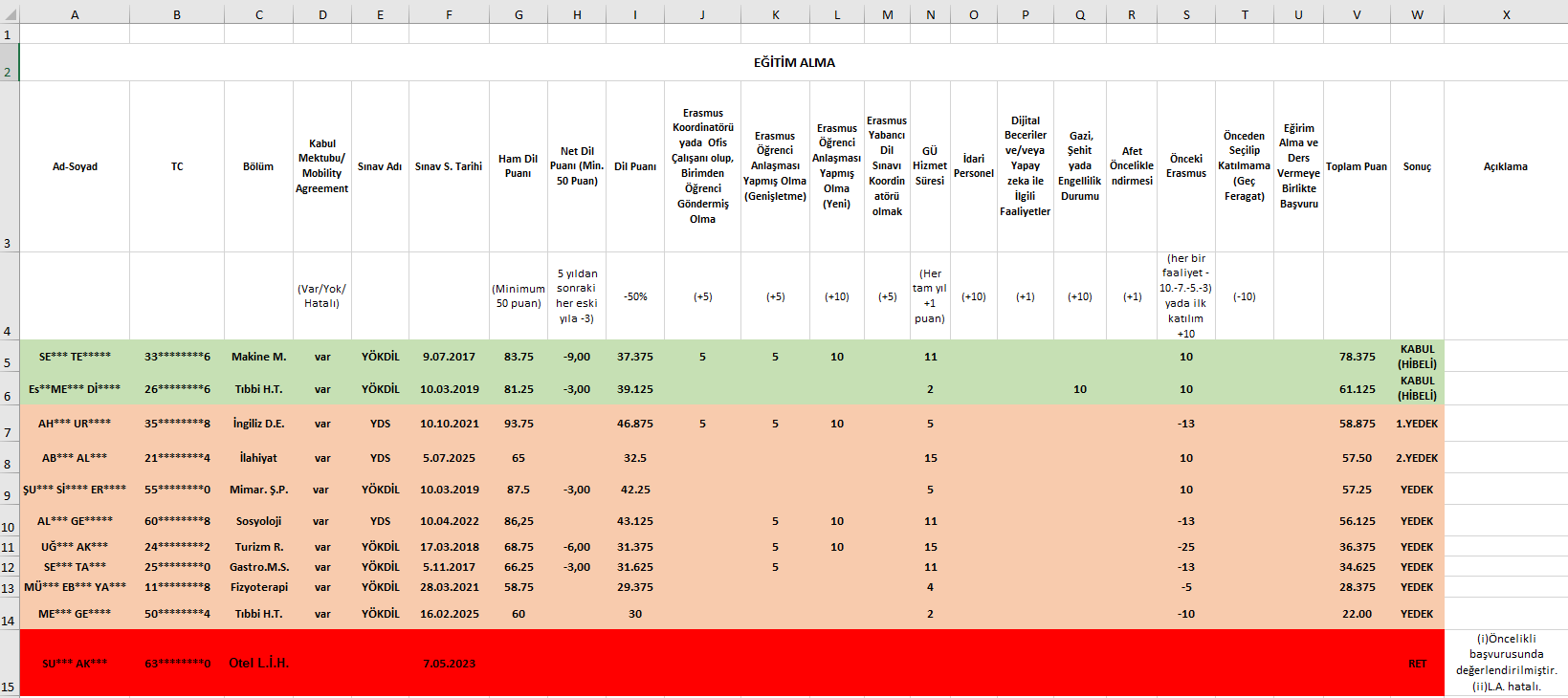Select the Toplam Puan header cell

[1356, 166]
